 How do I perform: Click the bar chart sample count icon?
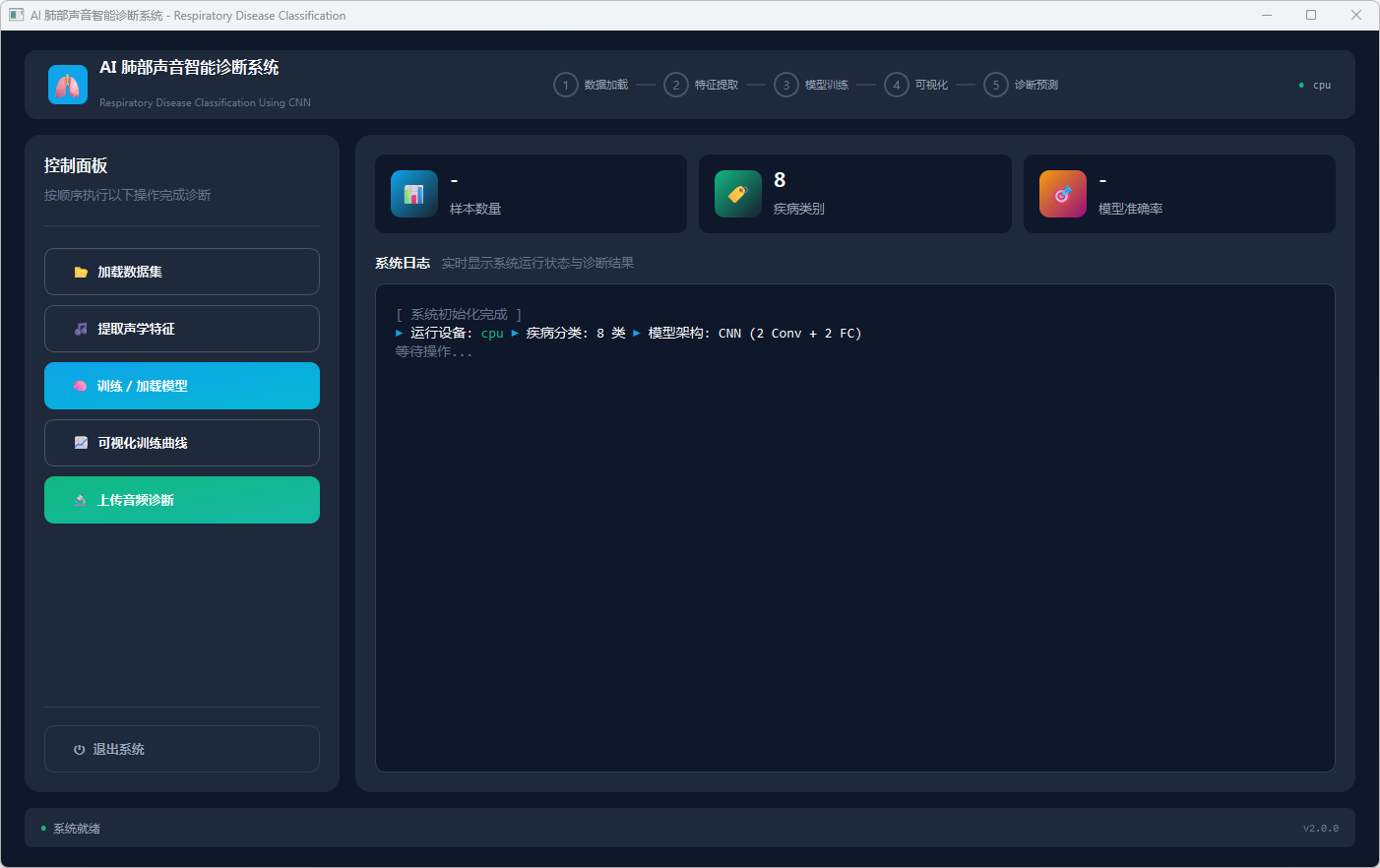[x=414, y=194]
